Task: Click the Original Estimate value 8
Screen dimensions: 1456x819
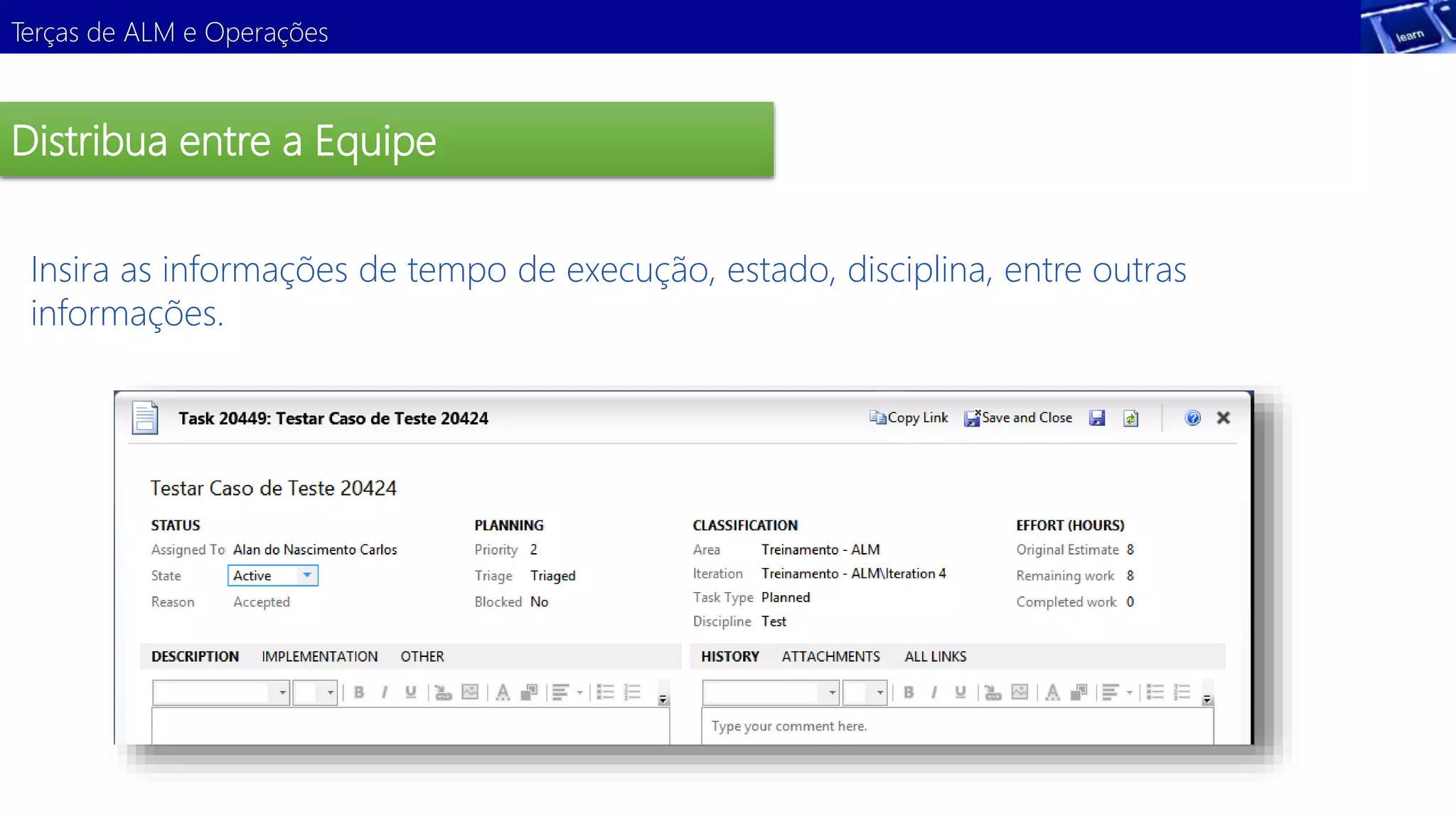Action: (1130, 550)
